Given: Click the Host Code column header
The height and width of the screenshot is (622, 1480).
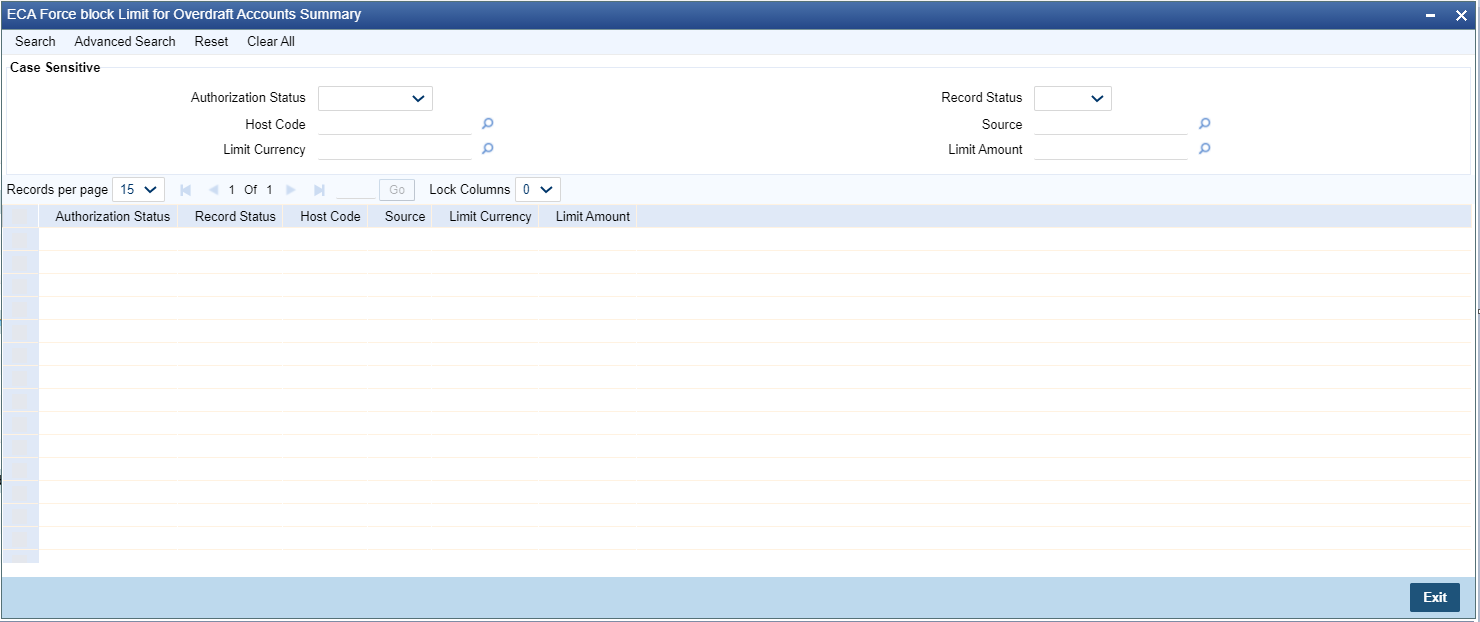Looking at the screenshot, I should (x=330, y=216).
